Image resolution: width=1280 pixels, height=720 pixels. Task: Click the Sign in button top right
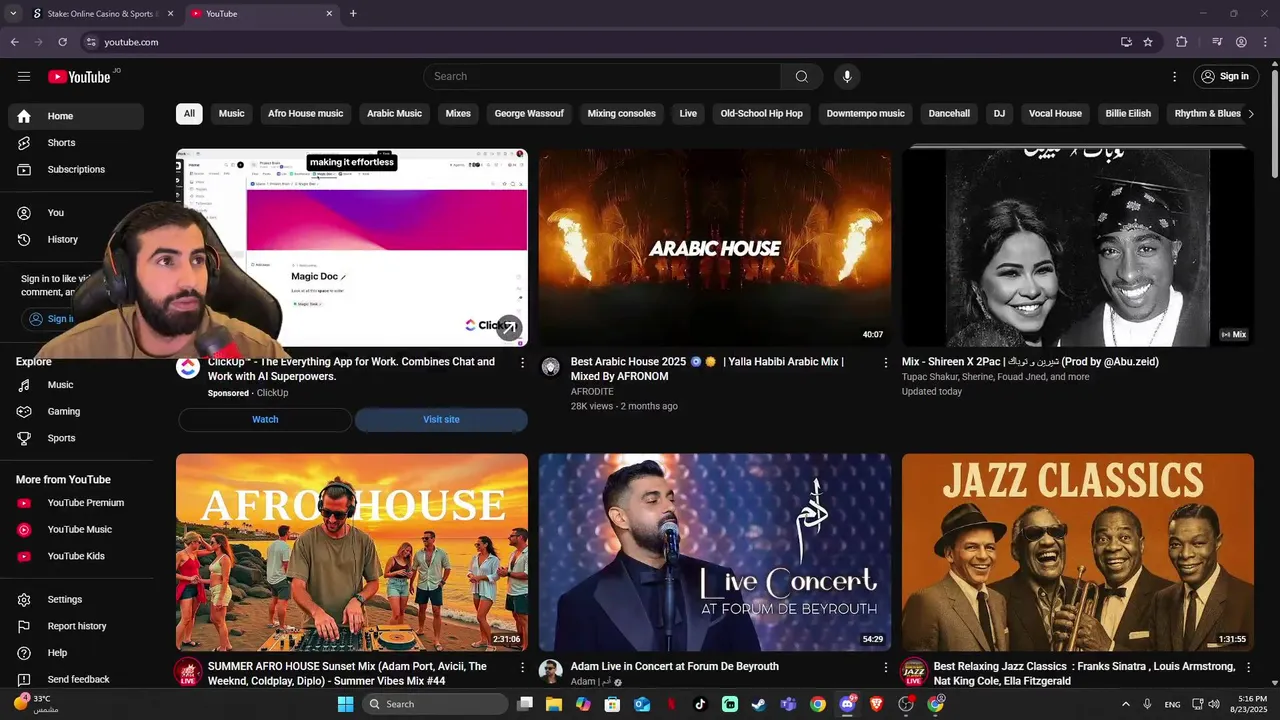coord(1226,77)
